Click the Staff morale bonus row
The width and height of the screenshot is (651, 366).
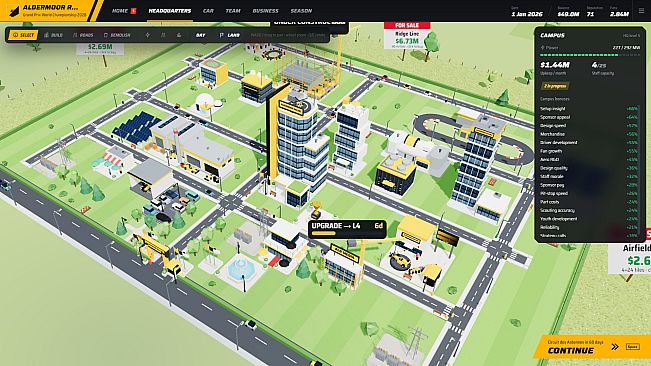coord(589,176)
